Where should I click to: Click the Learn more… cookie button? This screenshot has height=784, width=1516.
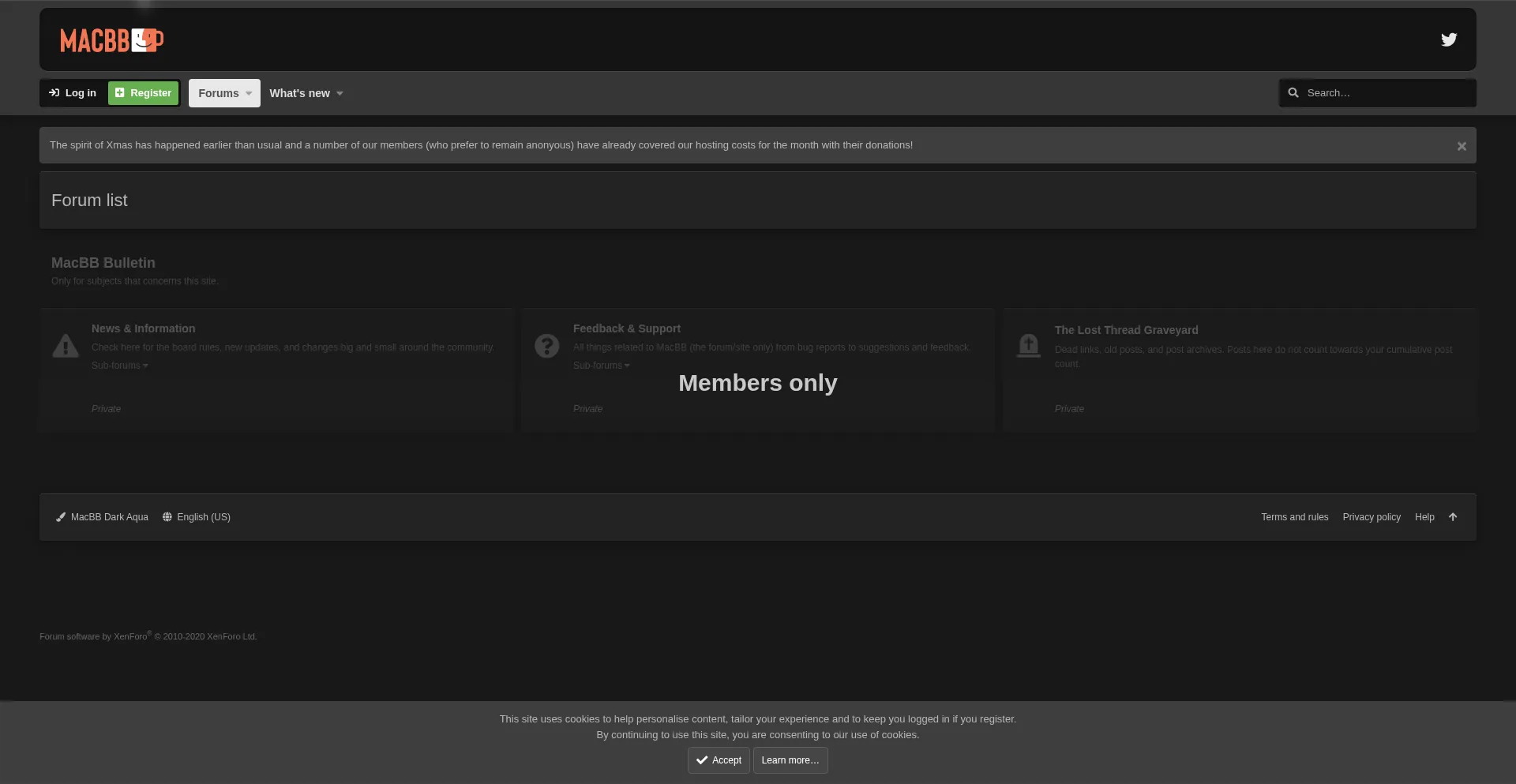click(790, 760)
